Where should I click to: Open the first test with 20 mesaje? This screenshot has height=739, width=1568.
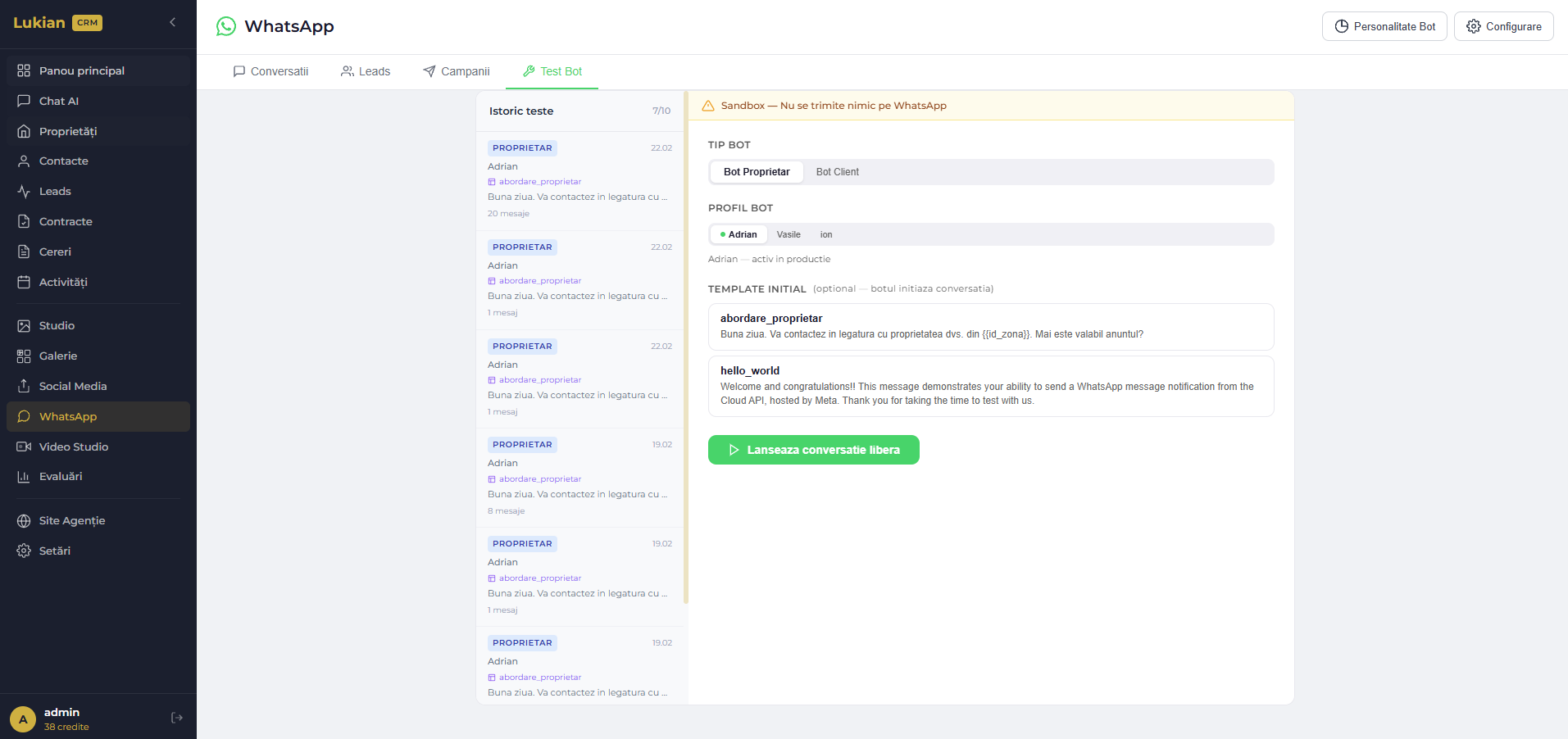pyautogui.click(x=579, y=181)
